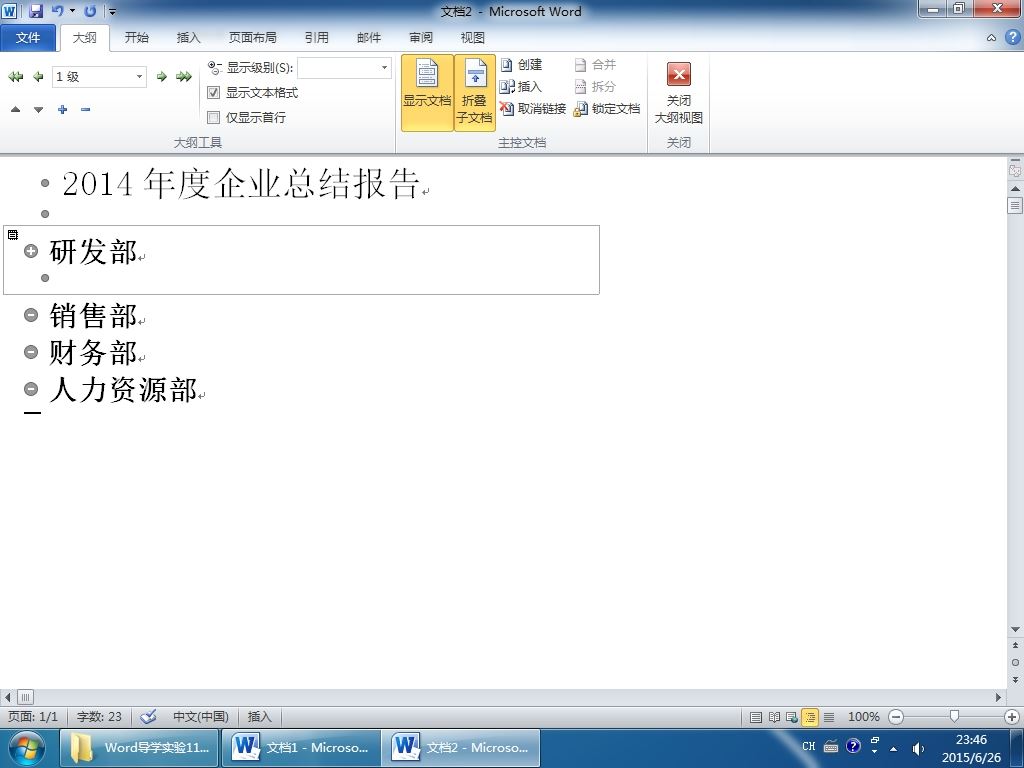Switch to Web Layout view icon
The image size is (1024, 768).
click(x=792, y=717)
